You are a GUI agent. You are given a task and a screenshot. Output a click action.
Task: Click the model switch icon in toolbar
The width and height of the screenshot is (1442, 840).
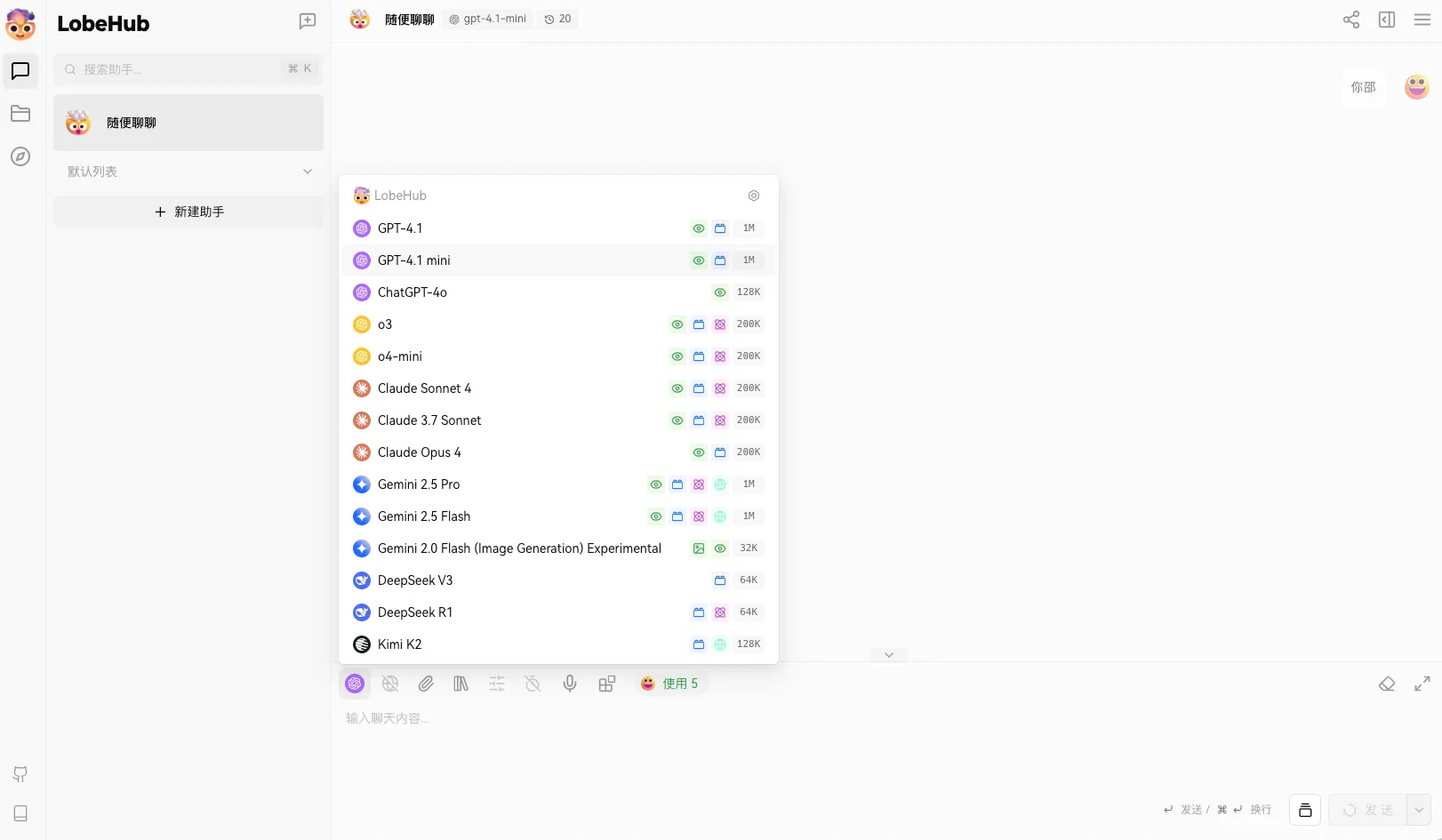(x=355, y=684)
